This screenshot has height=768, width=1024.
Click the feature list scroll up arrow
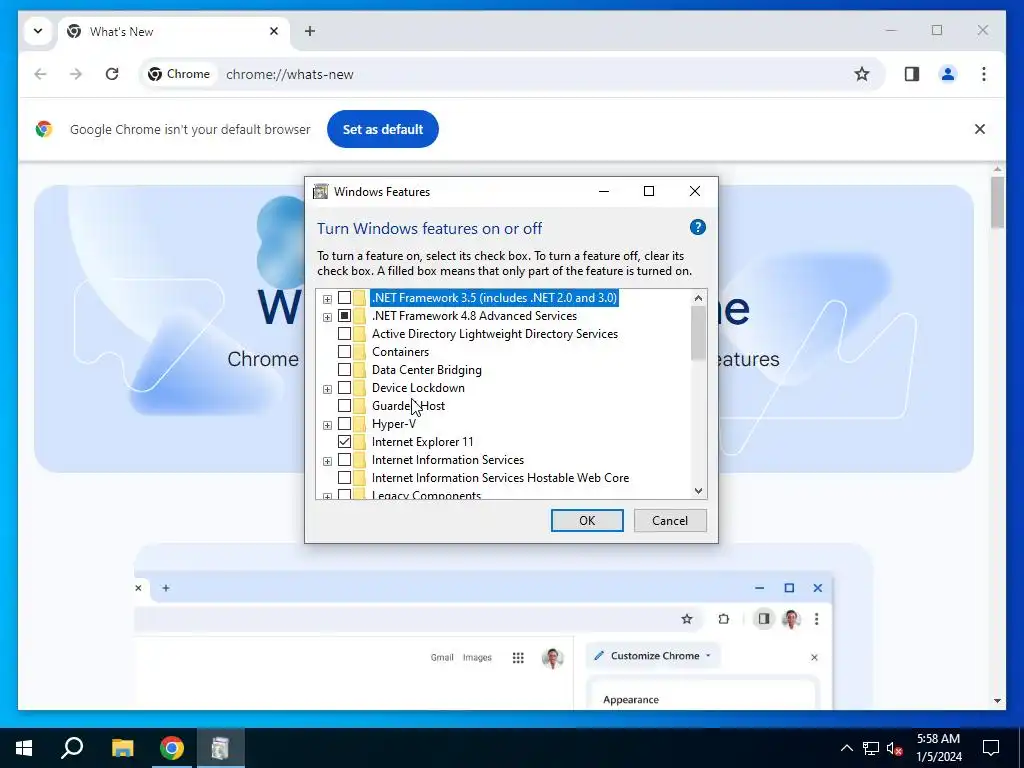click(x=698, y=298)
